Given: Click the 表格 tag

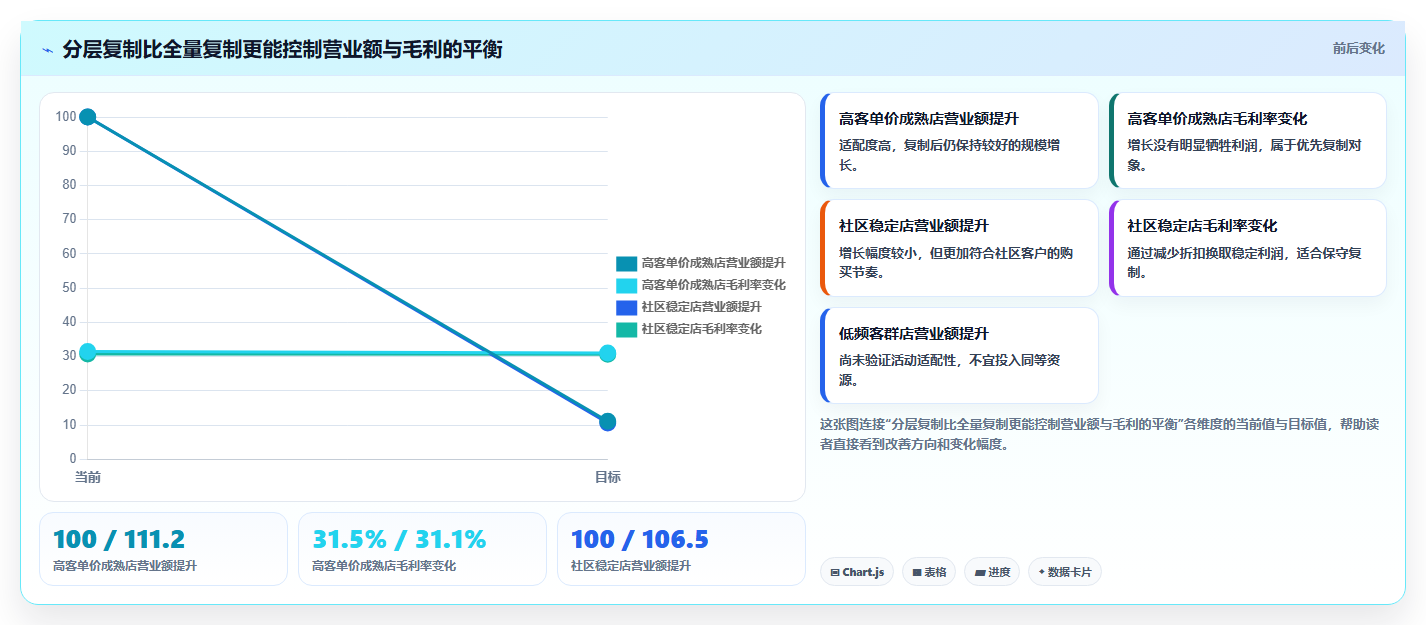Looking at the screenshot, I should tap(929, 572).
